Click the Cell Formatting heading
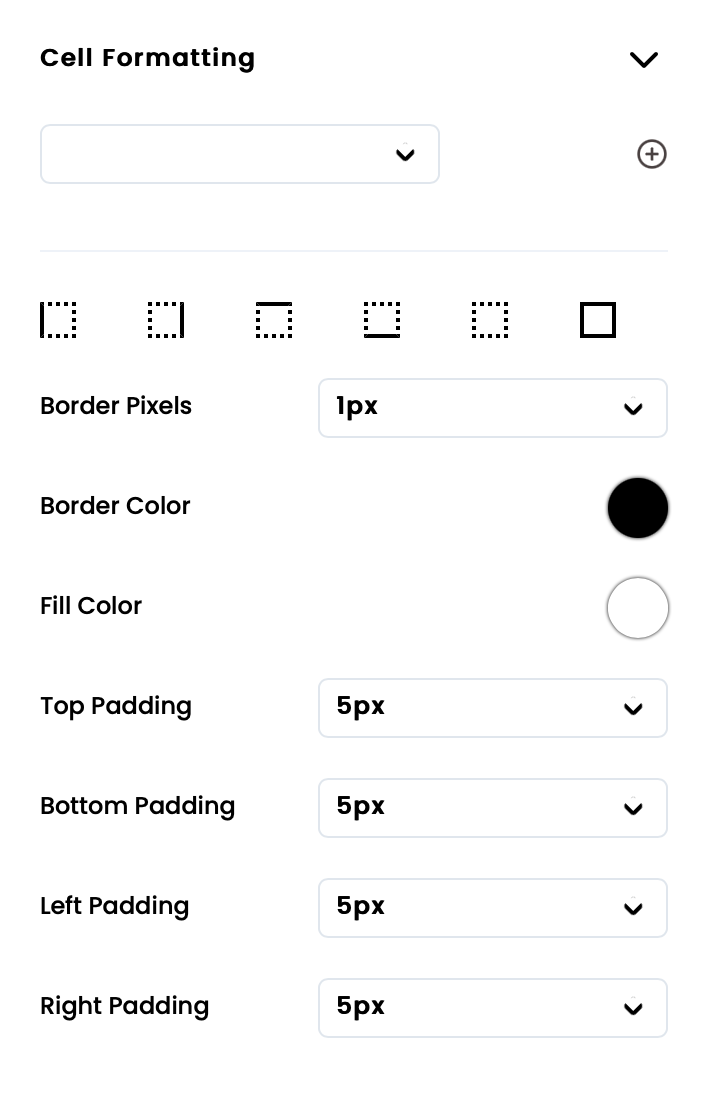 point(148,58)
